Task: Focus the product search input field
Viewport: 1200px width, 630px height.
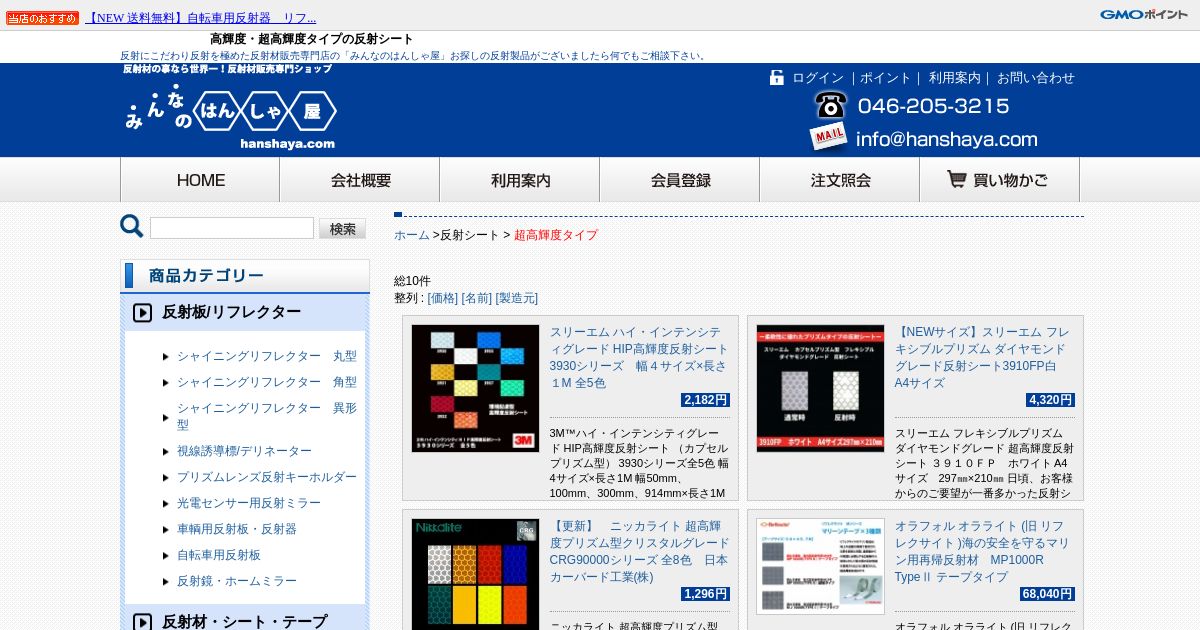Action: click(x=232, y=228)
